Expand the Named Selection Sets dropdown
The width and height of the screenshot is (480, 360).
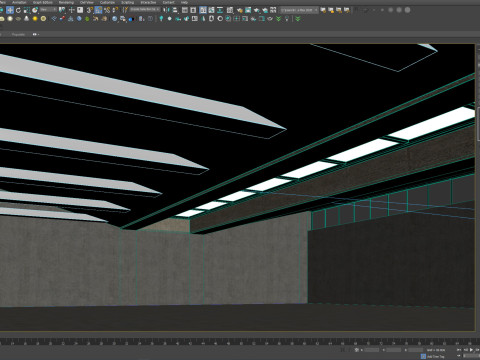click(x=145, y=10)
